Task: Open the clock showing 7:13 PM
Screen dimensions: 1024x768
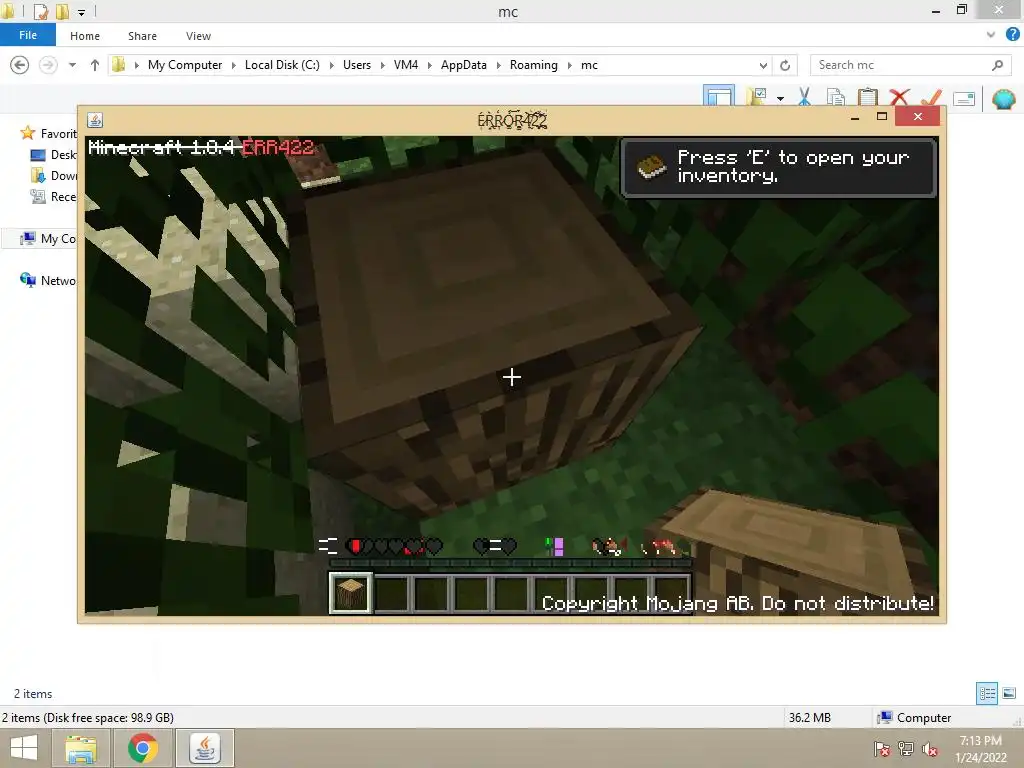Action: tap(981, 749)
